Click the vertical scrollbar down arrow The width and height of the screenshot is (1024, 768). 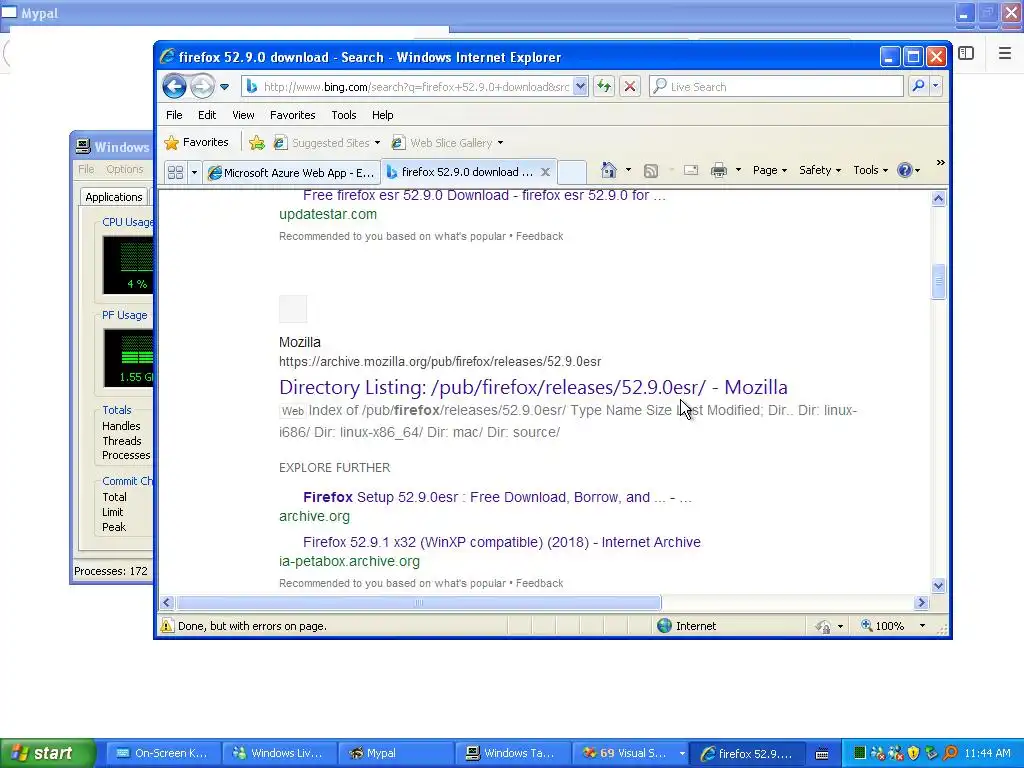(938, 586)
